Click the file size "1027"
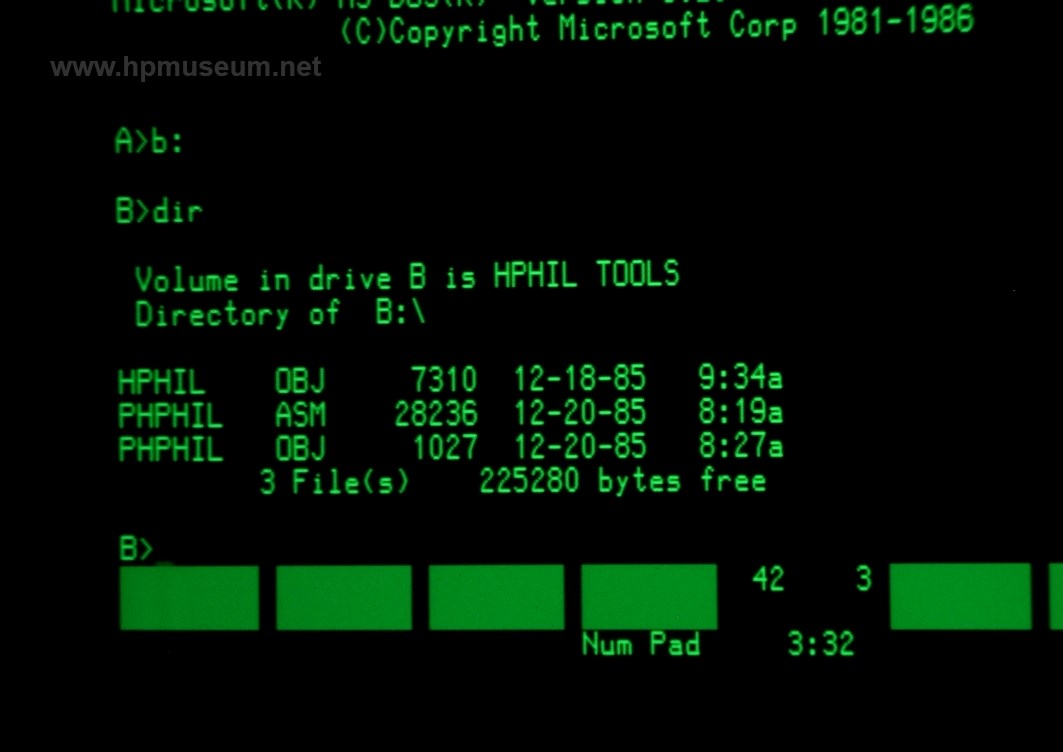Image resolution: width=1063 pixels, height=752 pixels. point(445,448)
